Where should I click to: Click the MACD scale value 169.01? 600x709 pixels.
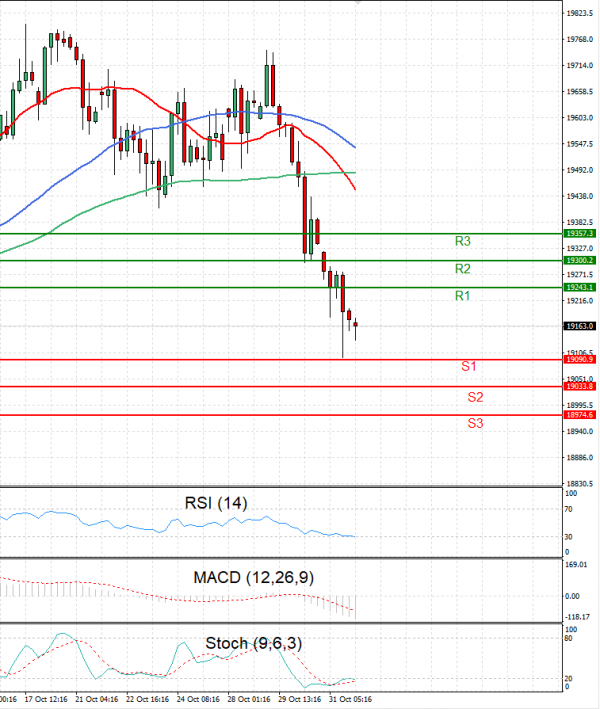(x=576, y=565)
